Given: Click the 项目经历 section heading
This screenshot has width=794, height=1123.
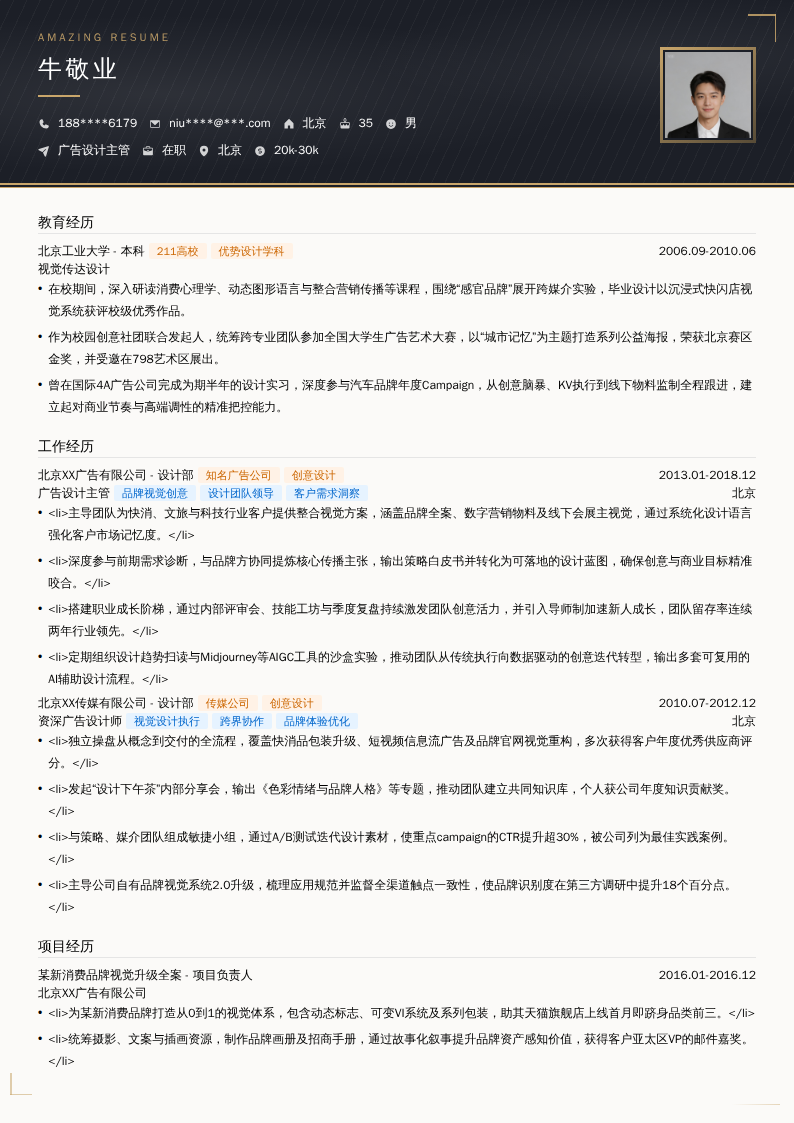Looking at the screenshot, I should pos(66,946).
